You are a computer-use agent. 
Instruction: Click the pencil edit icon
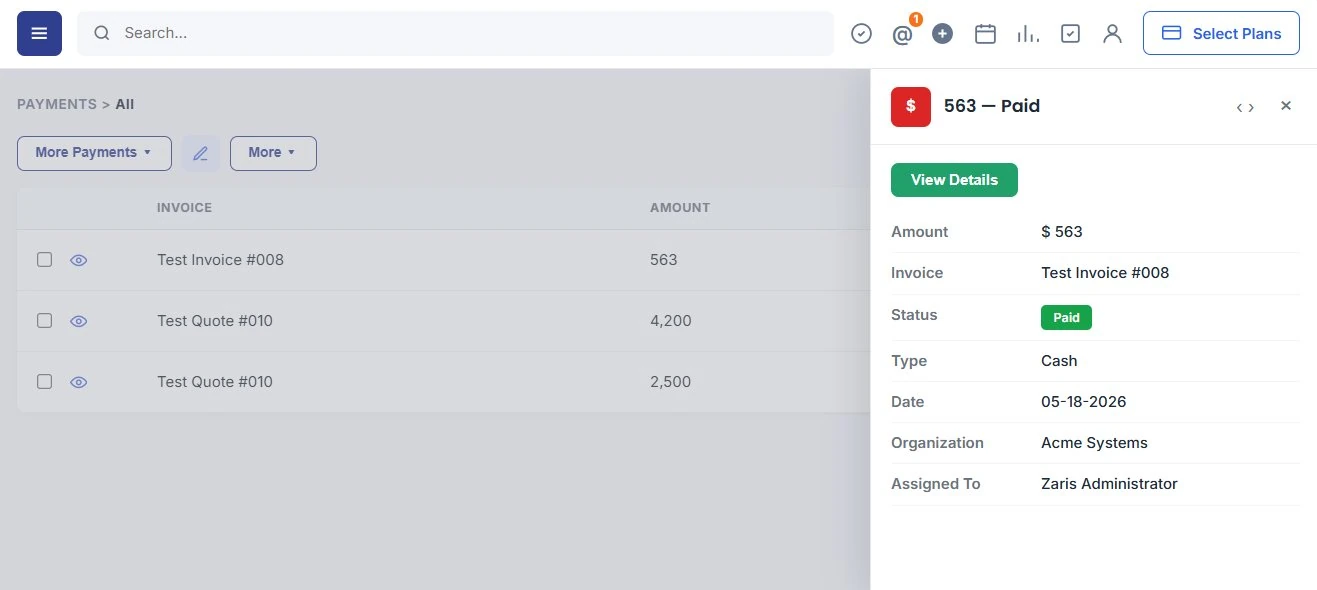200,153
